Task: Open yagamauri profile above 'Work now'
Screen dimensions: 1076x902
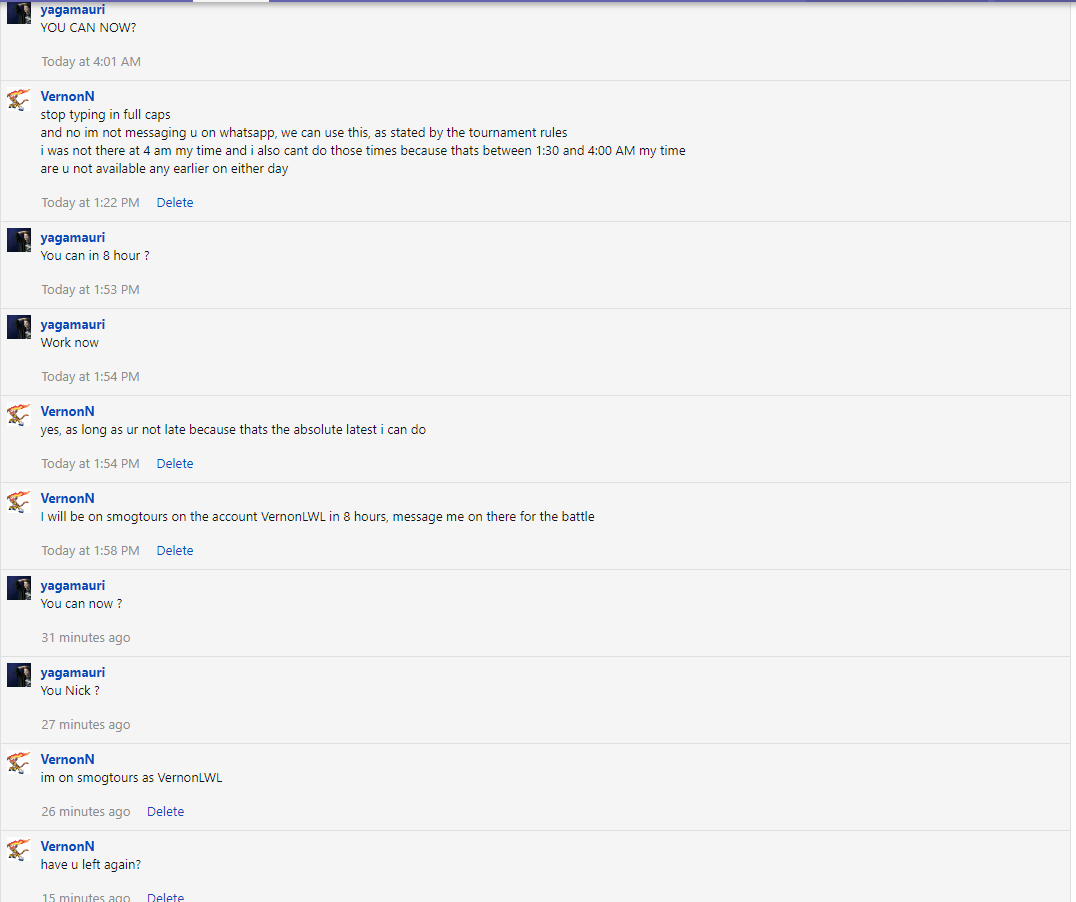Action: [x=73, y=325]
